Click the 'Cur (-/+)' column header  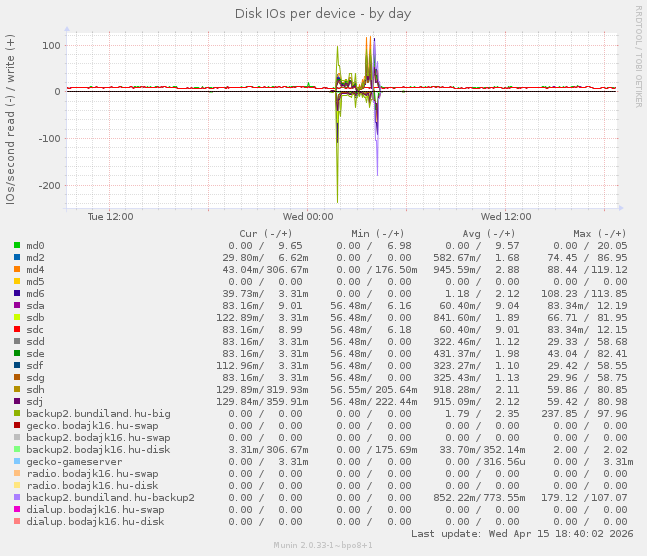266,234
